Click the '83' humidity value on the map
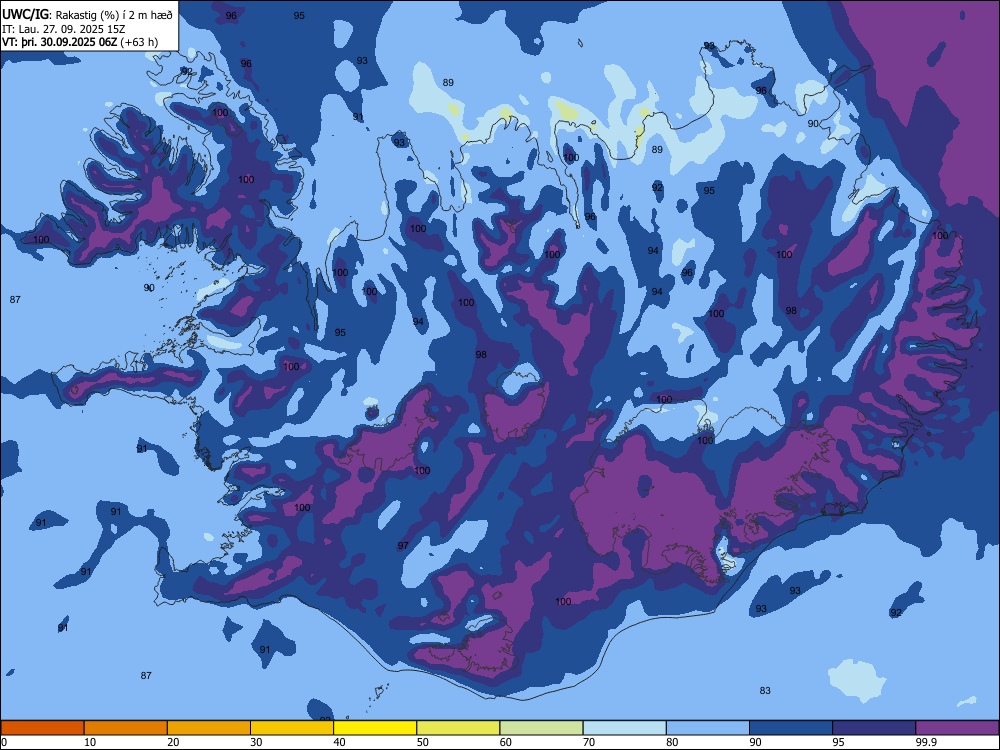 765,691
